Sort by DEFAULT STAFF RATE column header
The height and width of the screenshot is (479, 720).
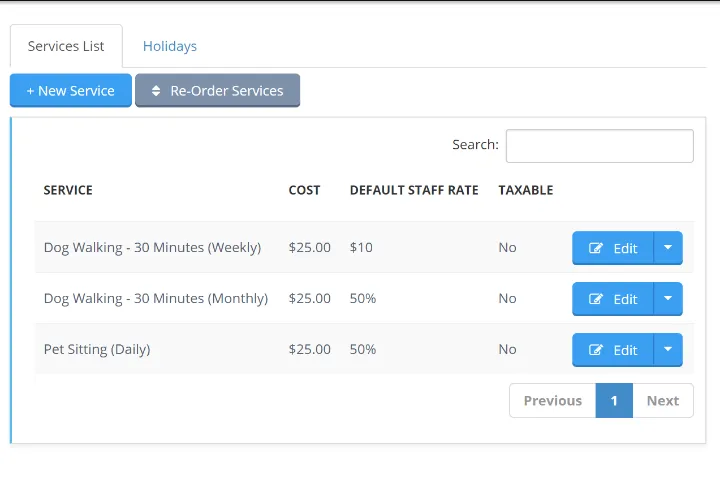coord(414,190)
